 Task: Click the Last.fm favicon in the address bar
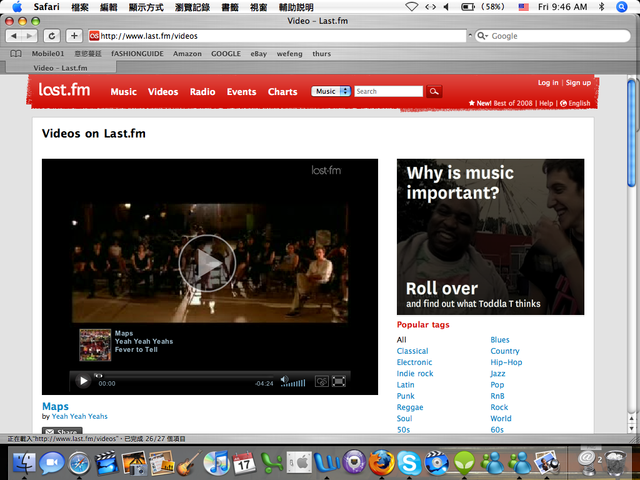coord(94,36)
